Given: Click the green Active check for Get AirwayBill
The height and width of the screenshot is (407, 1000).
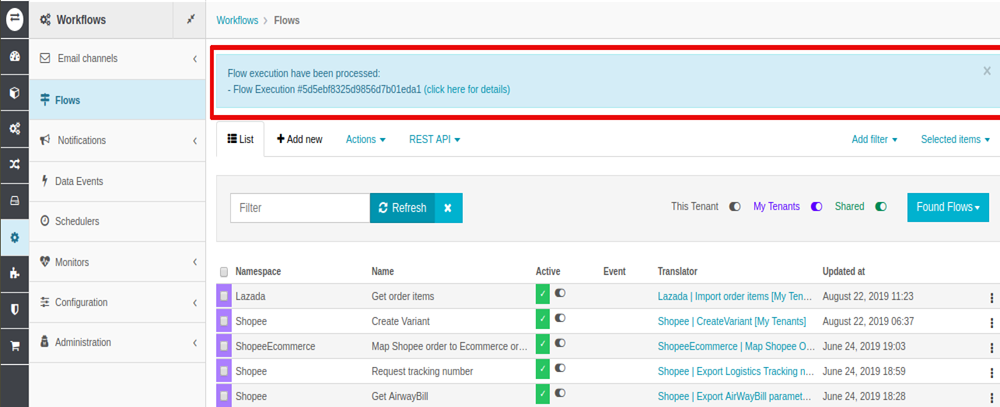Looking at the screenshot, I should pyautogui.click(x=542, y=396).
